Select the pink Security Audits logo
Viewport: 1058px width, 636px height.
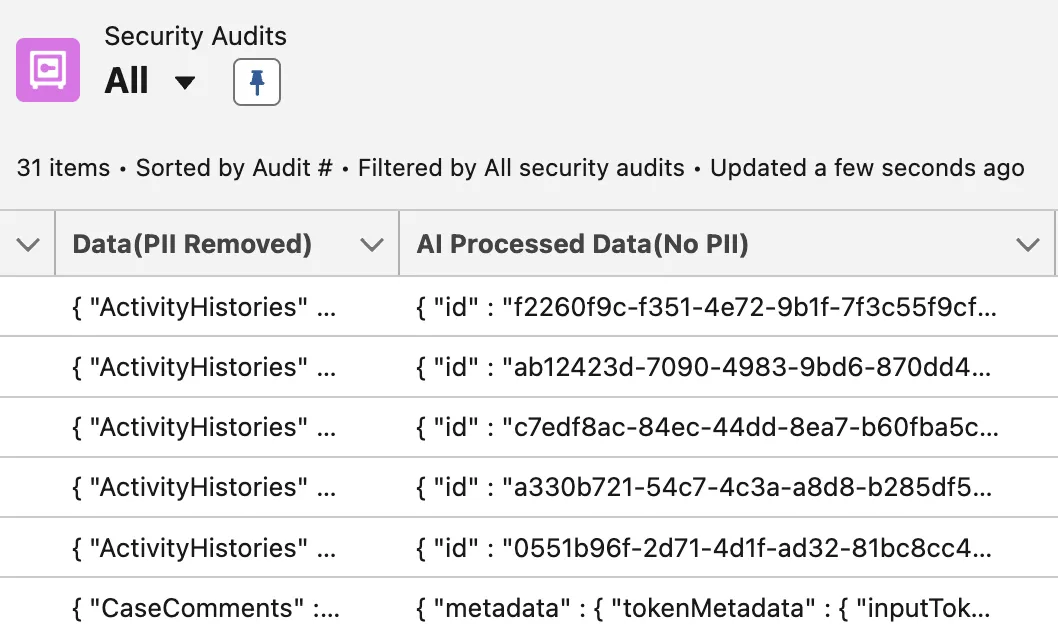47,70
